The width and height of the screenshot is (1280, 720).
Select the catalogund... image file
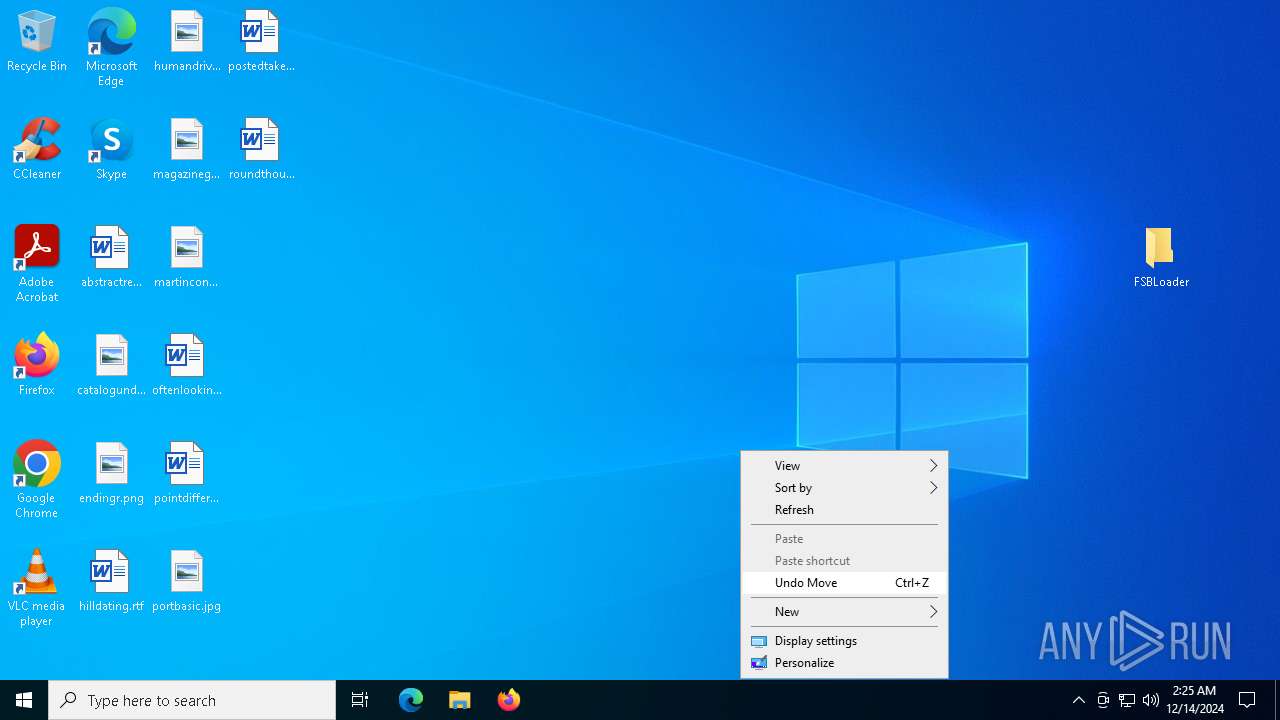[x=111, y=366]
